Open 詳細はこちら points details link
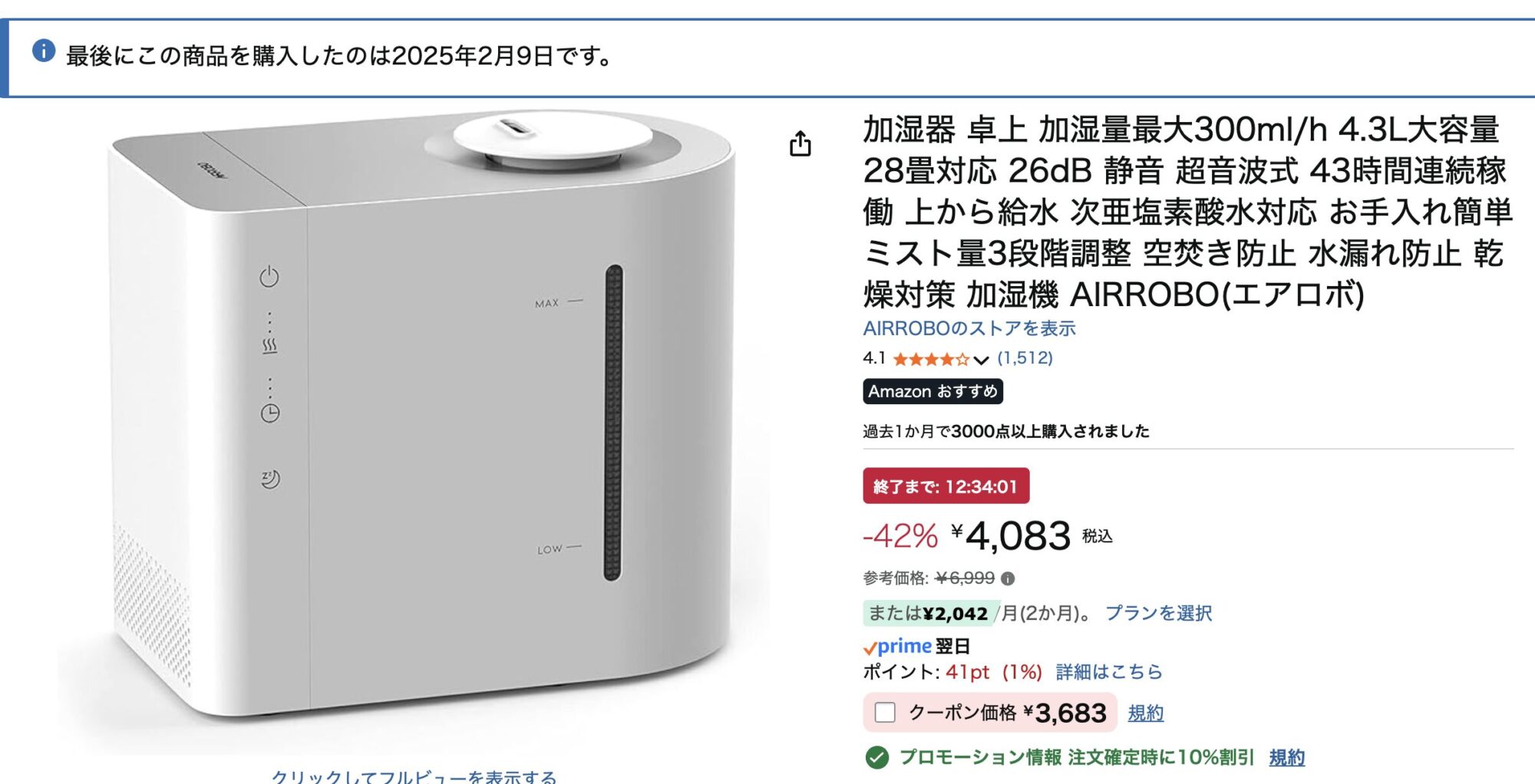 click(x=1109, y=672)
